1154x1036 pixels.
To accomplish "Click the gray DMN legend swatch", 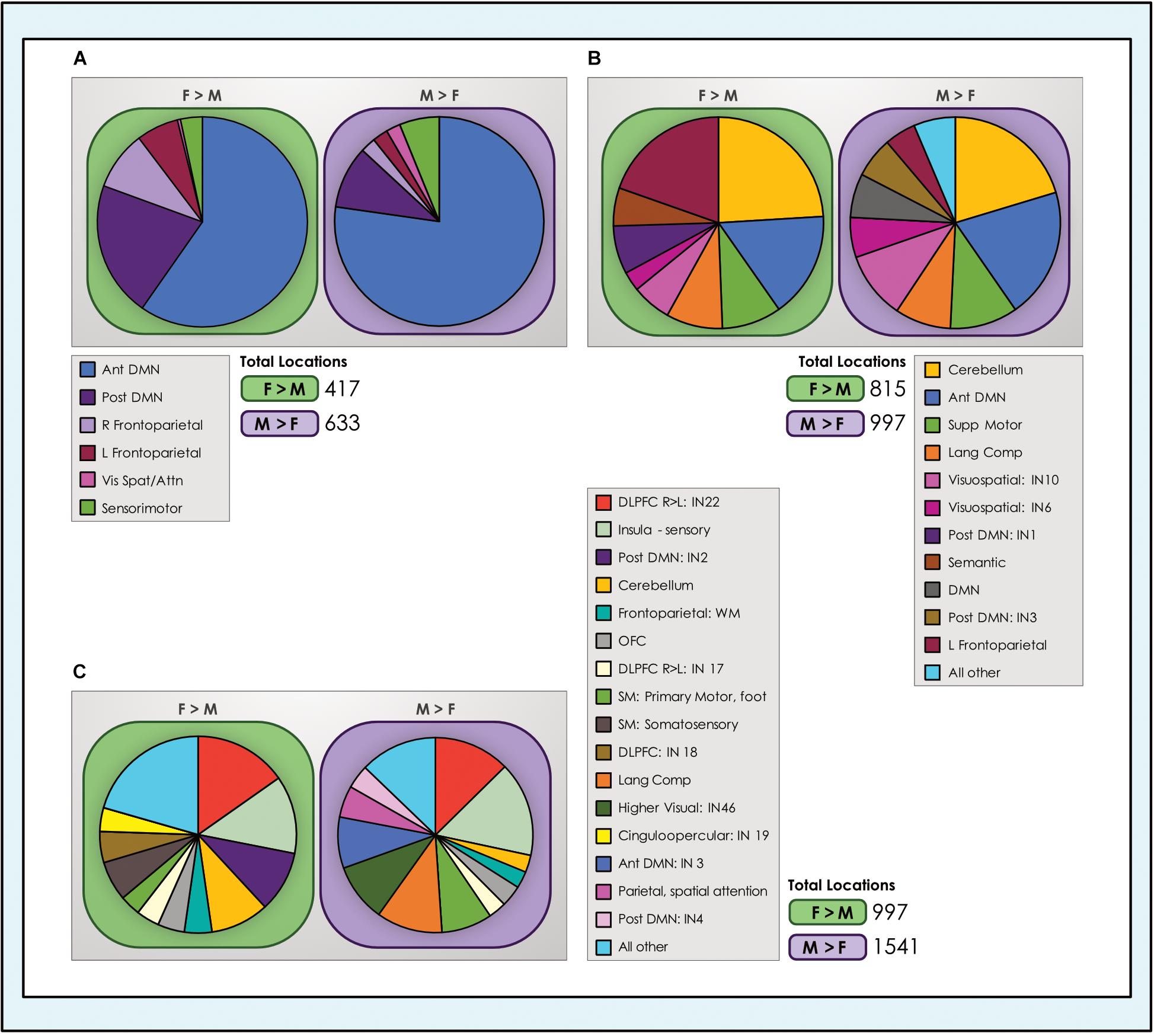I will [932, 590].
